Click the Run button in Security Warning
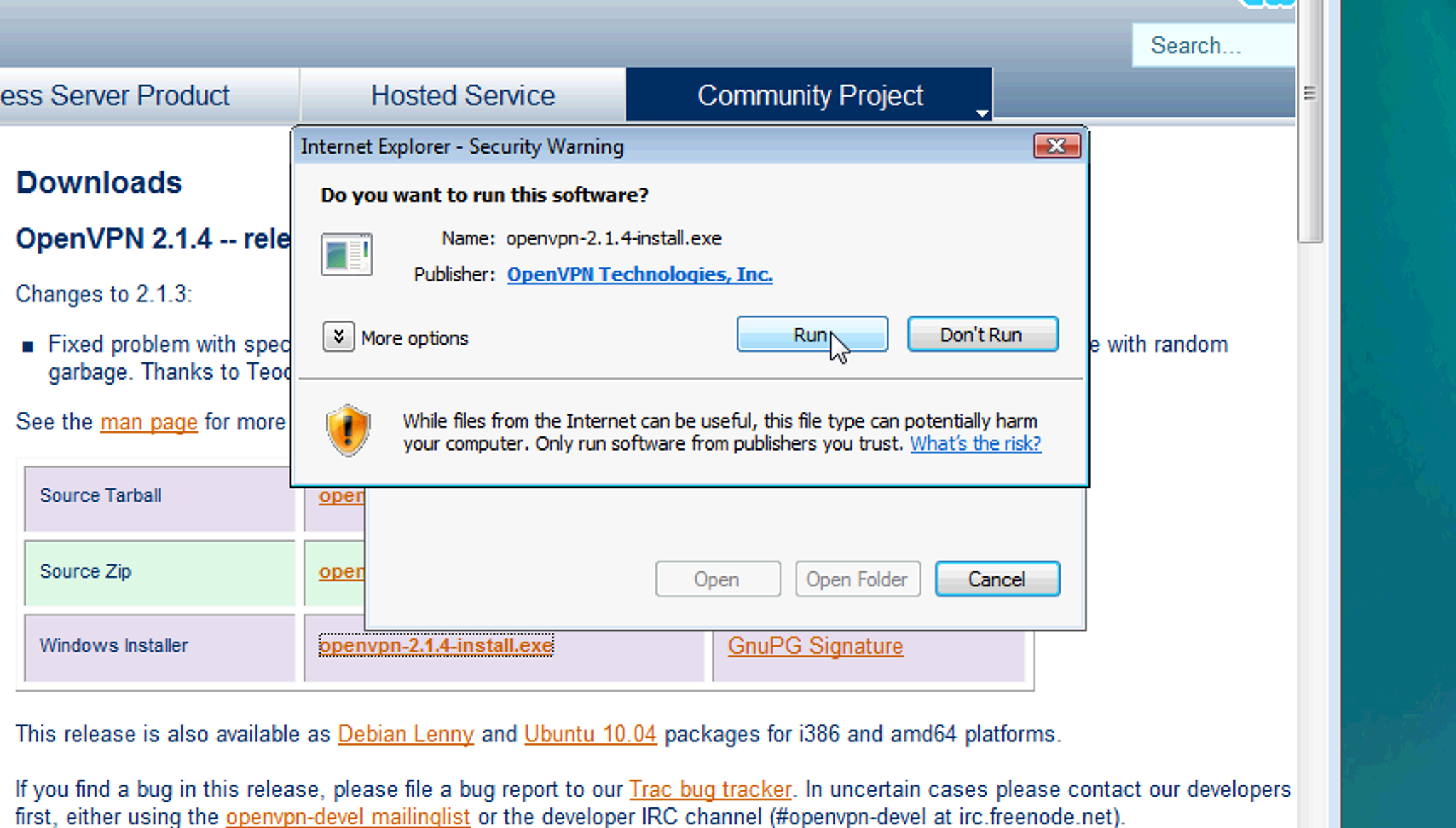 click(812, 334)
